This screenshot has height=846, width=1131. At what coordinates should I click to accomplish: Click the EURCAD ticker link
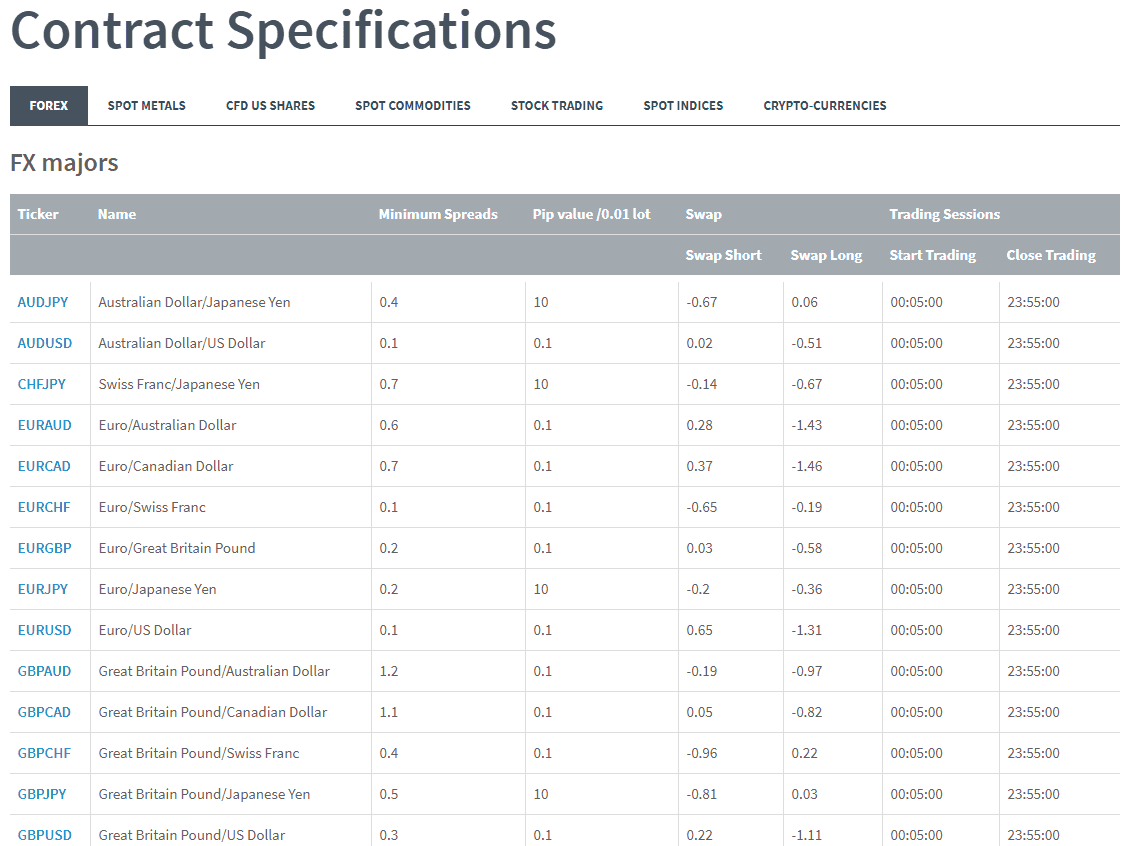[44, 466]
